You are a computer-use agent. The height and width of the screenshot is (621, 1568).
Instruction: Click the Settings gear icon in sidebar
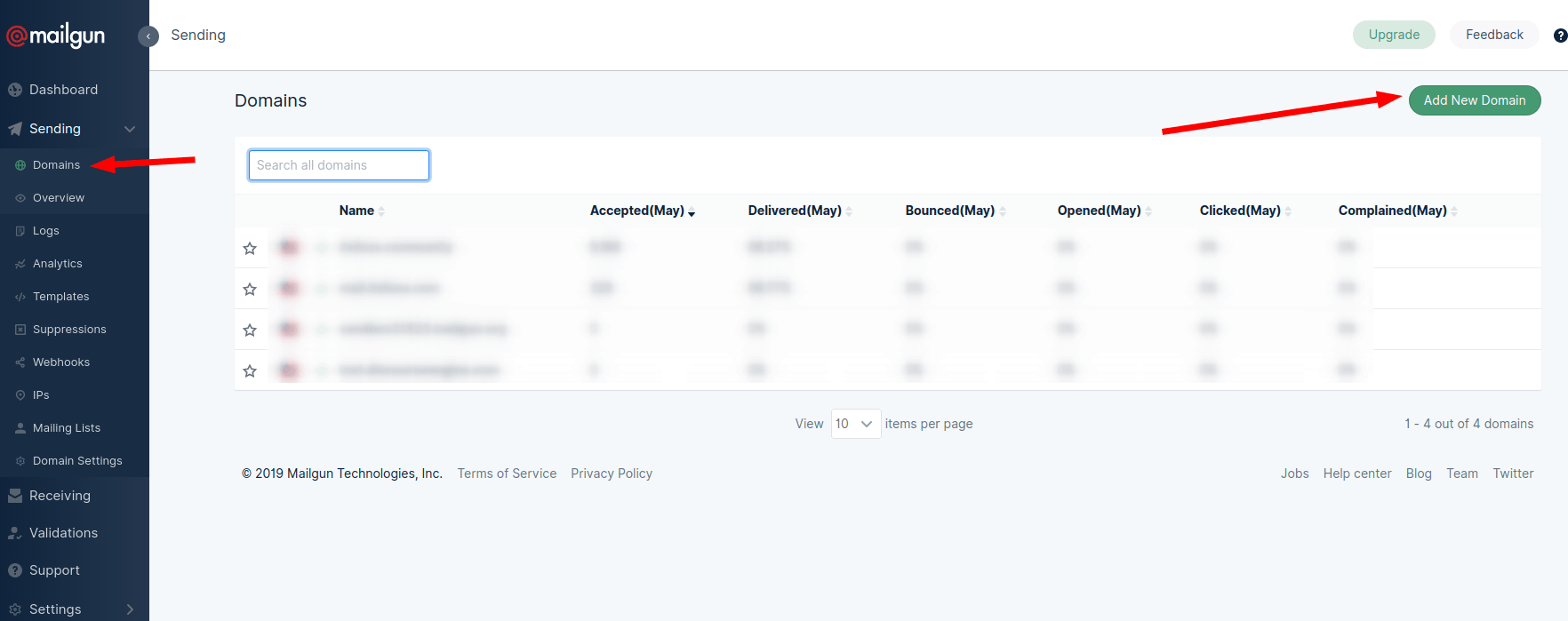[15, 609]
